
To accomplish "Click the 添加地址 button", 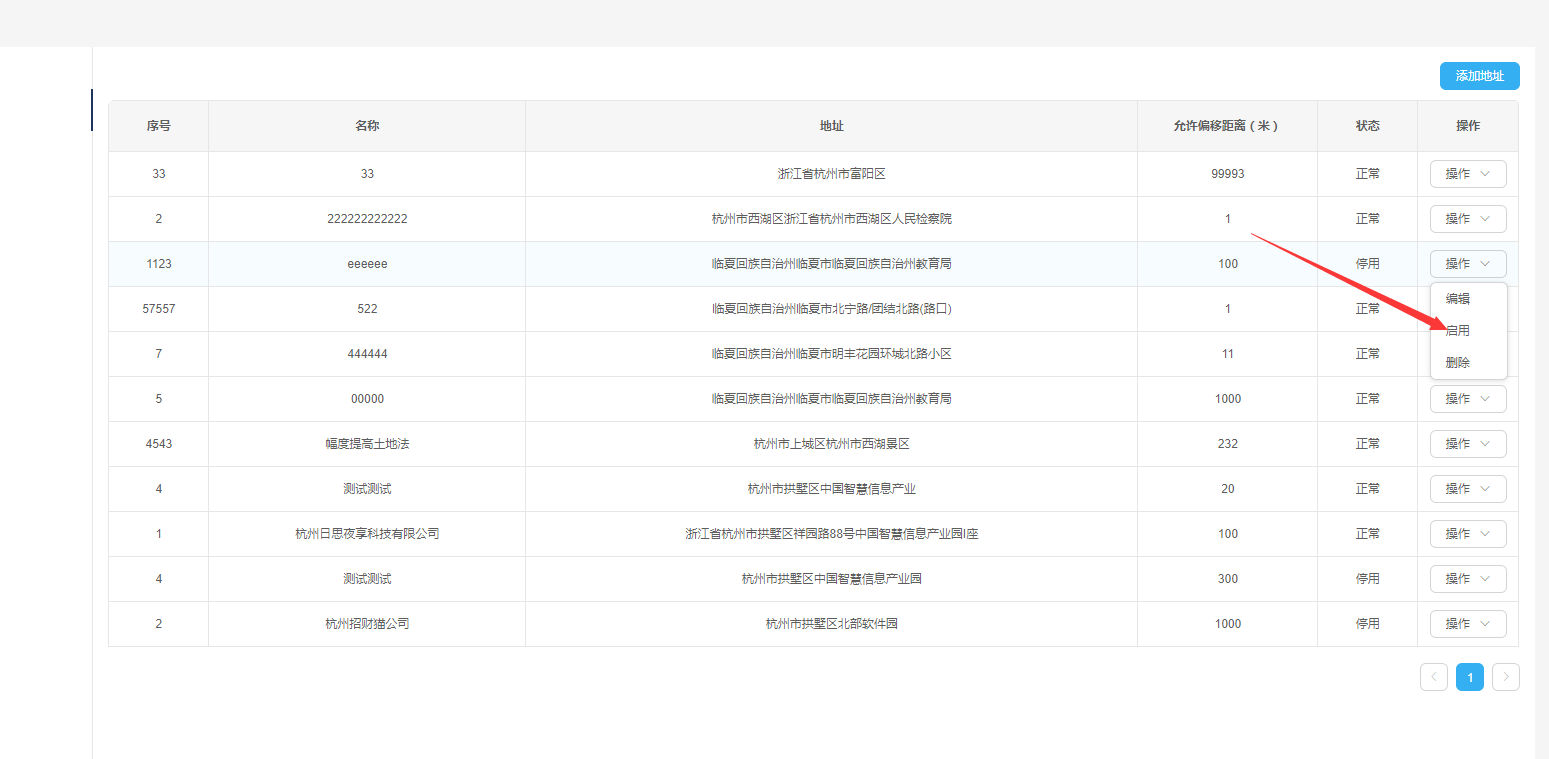I will pos(1479,76).
